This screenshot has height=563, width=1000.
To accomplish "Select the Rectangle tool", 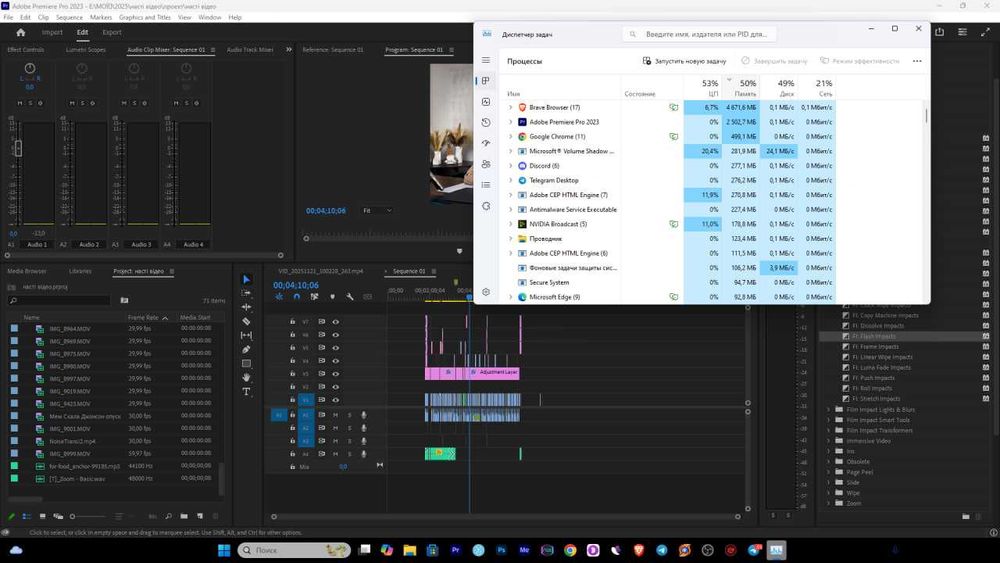I will click(x=246, y=363).
